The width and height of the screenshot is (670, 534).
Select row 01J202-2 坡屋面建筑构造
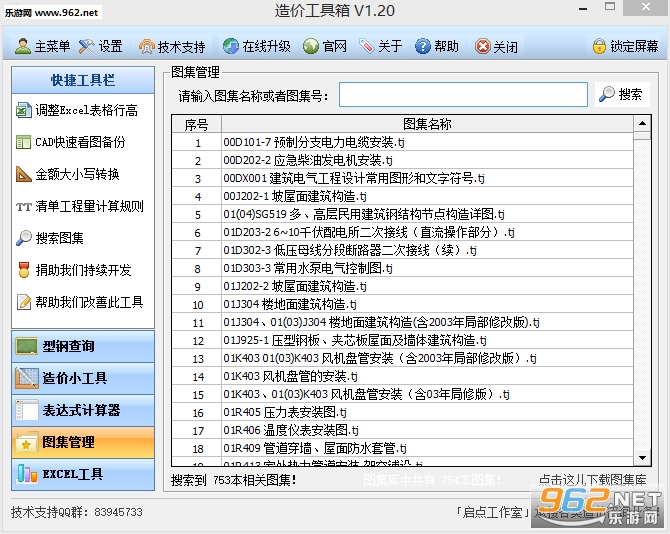pos(403,286)
